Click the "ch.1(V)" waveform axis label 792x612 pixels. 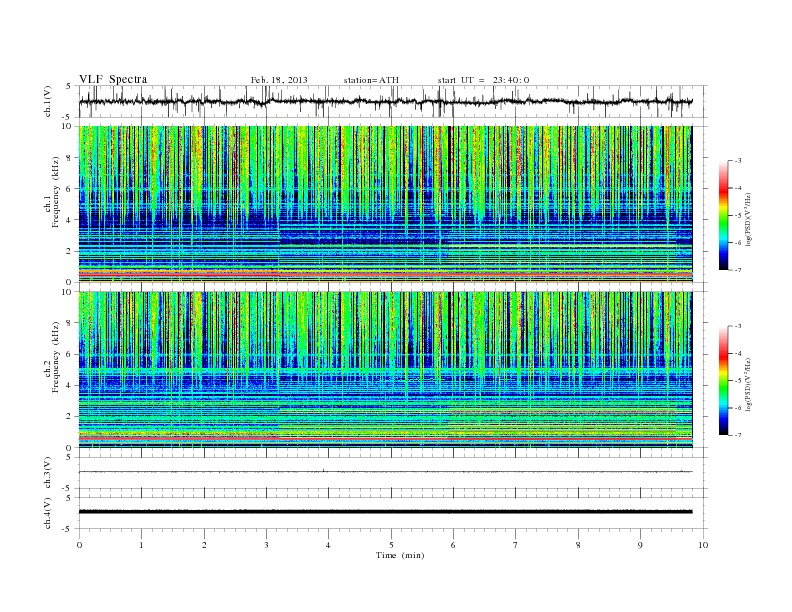[48, 101]
